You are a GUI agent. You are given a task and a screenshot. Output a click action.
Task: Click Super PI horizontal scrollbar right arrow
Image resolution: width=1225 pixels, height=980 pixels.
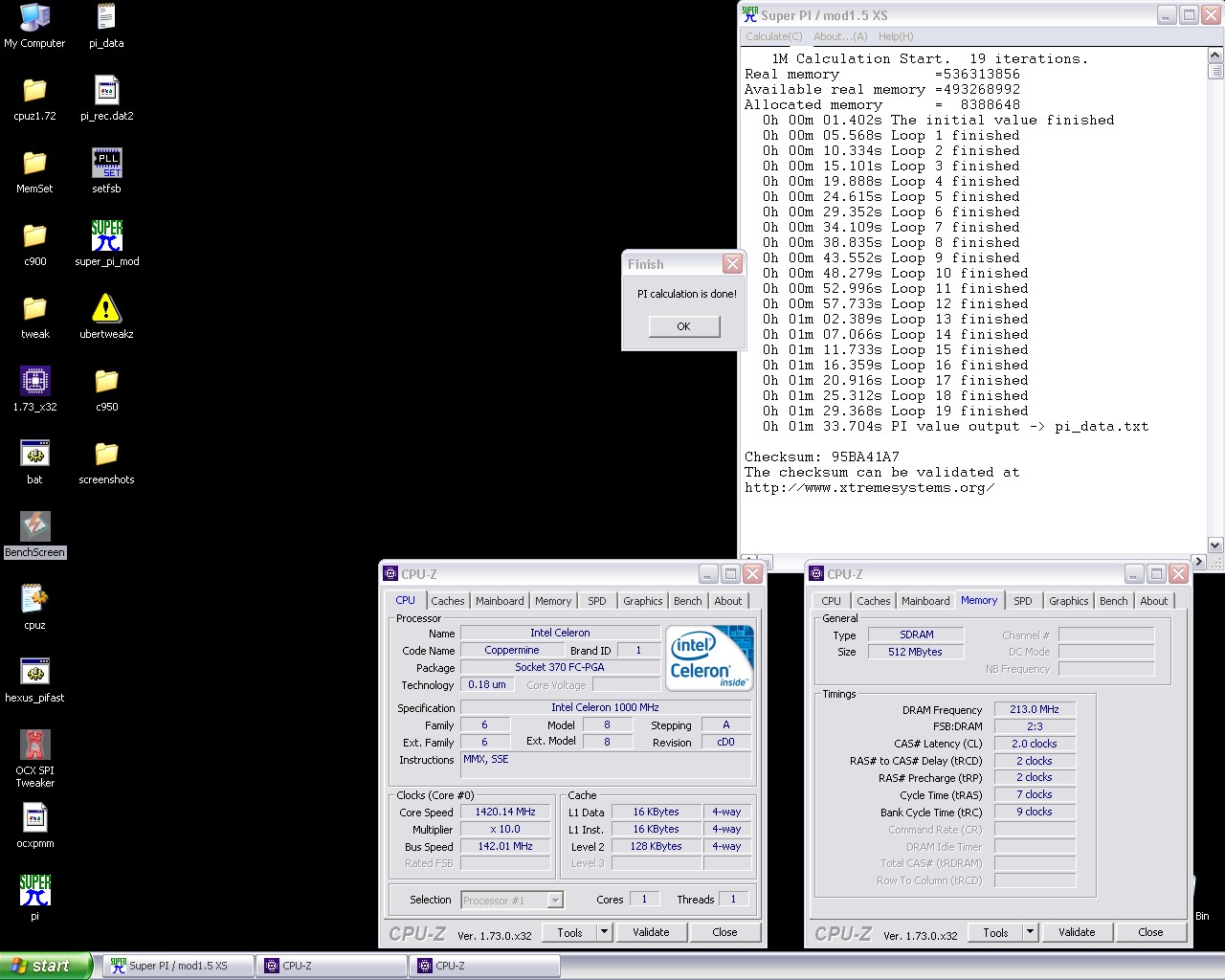(1199, 562)
